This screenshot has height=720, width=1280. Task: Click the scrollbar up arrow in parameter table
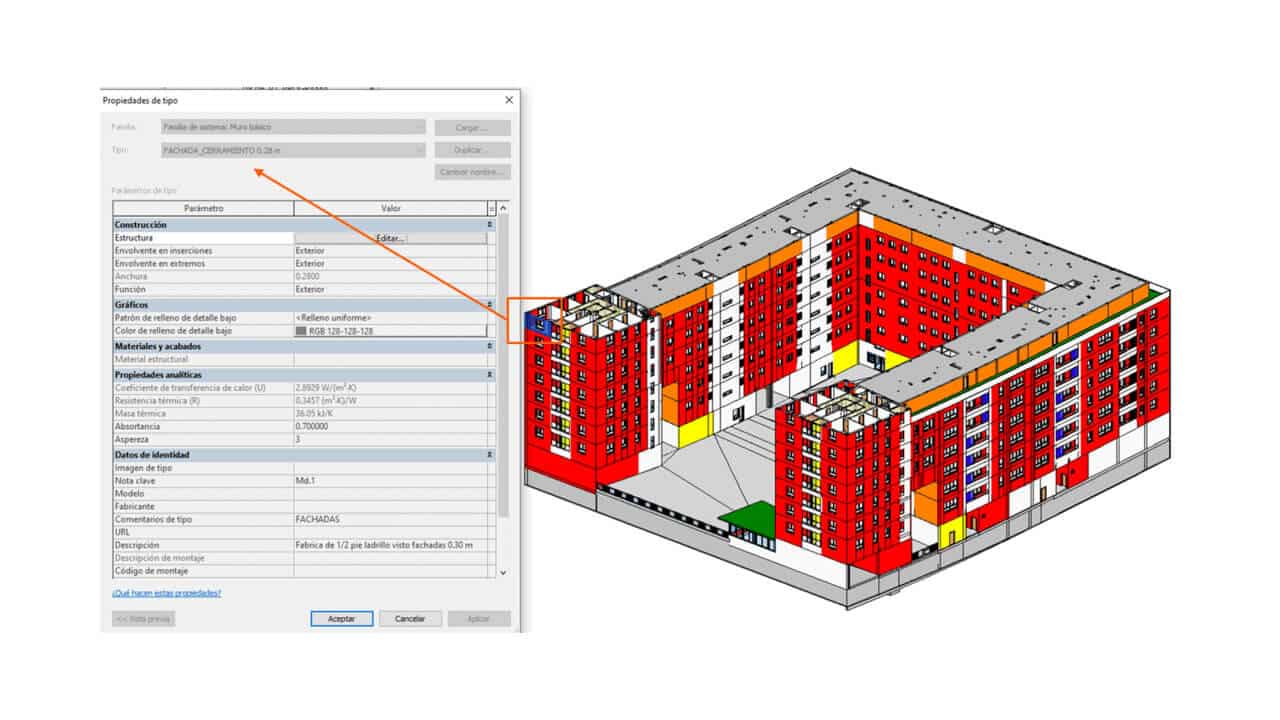503,208
